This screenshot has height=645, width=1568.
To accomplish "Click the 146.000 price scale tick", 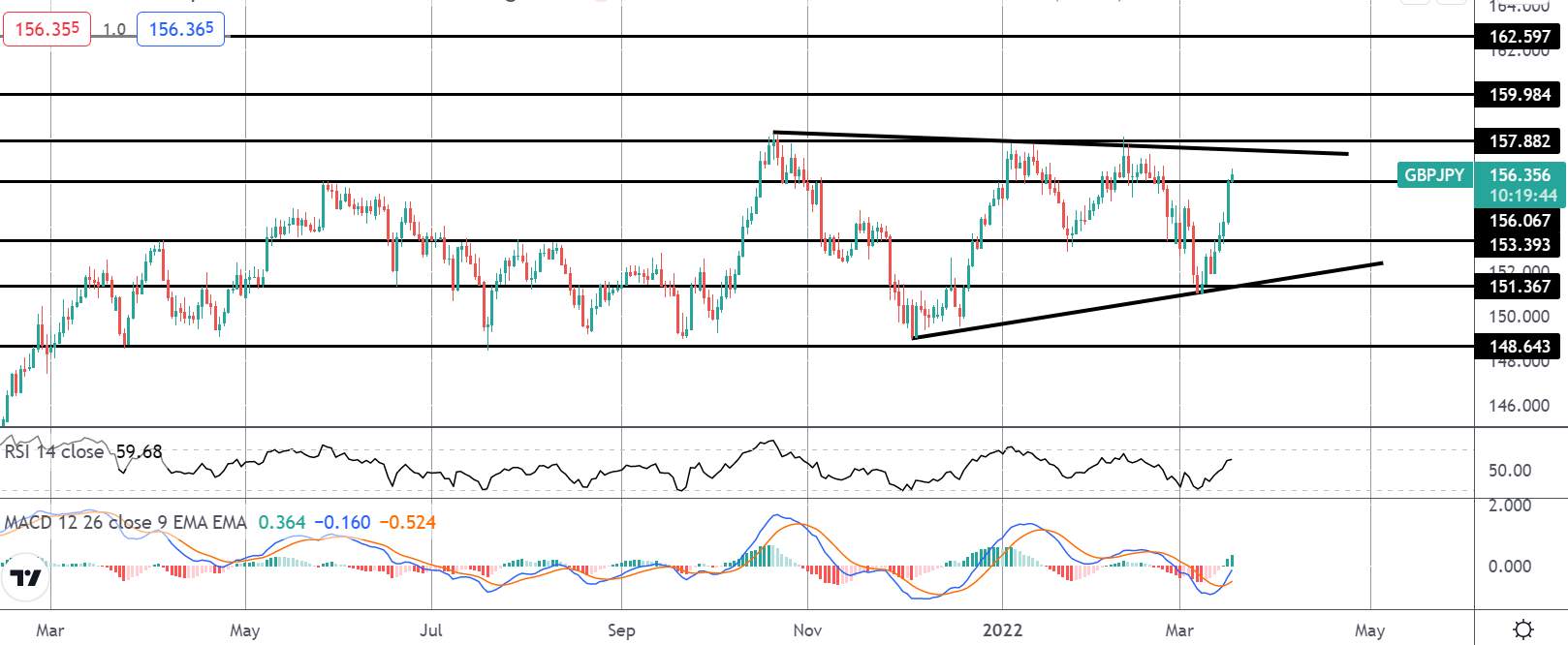I will (1519, 406).
